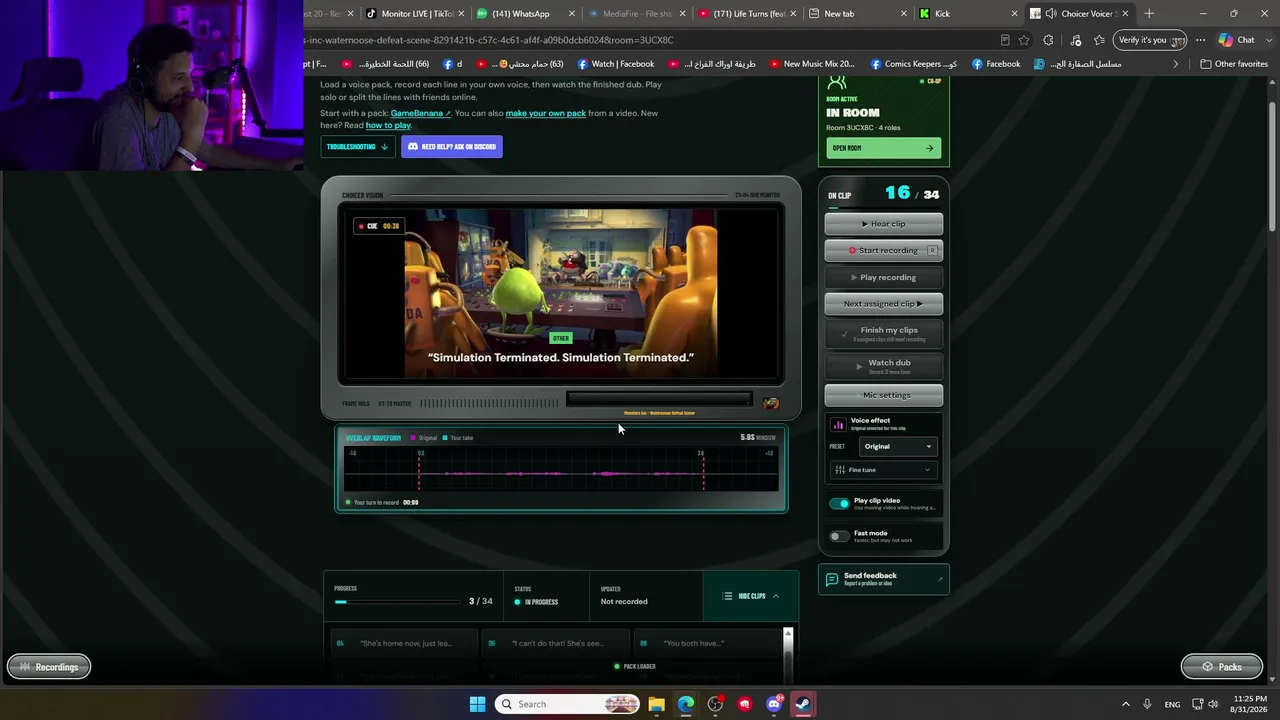Open the Windows Start menu
The image size is (1280, 720).
(477, 704)
